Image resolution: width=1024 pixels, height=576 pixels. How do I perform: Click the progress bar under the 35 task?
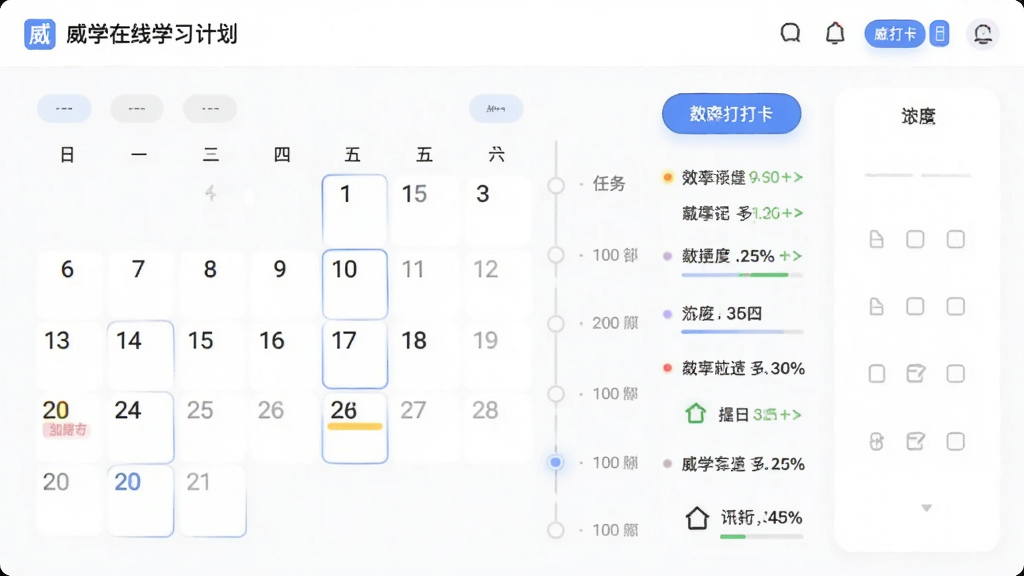(x=742, y=332)
